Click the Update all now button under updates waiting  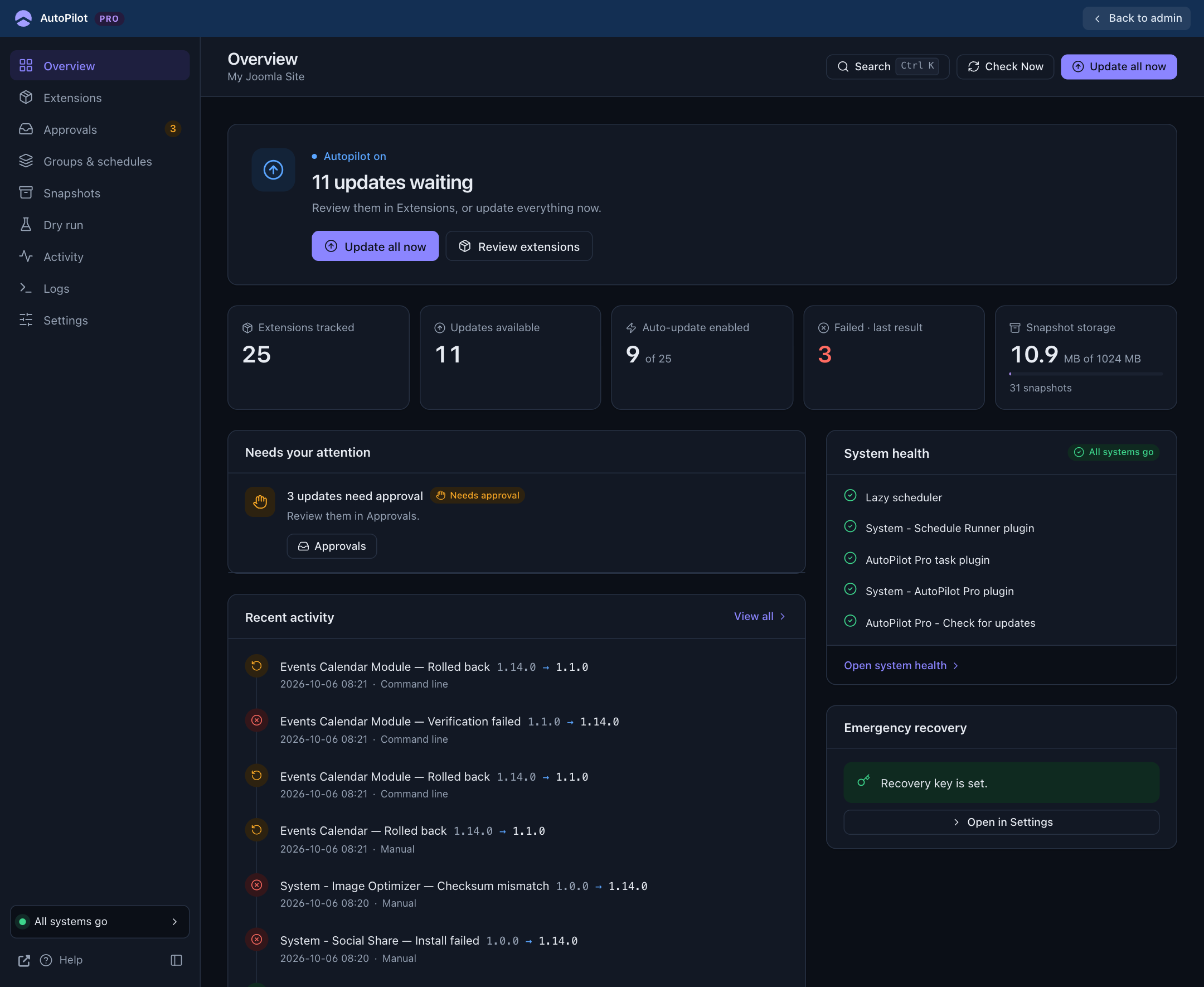(375, 246)
